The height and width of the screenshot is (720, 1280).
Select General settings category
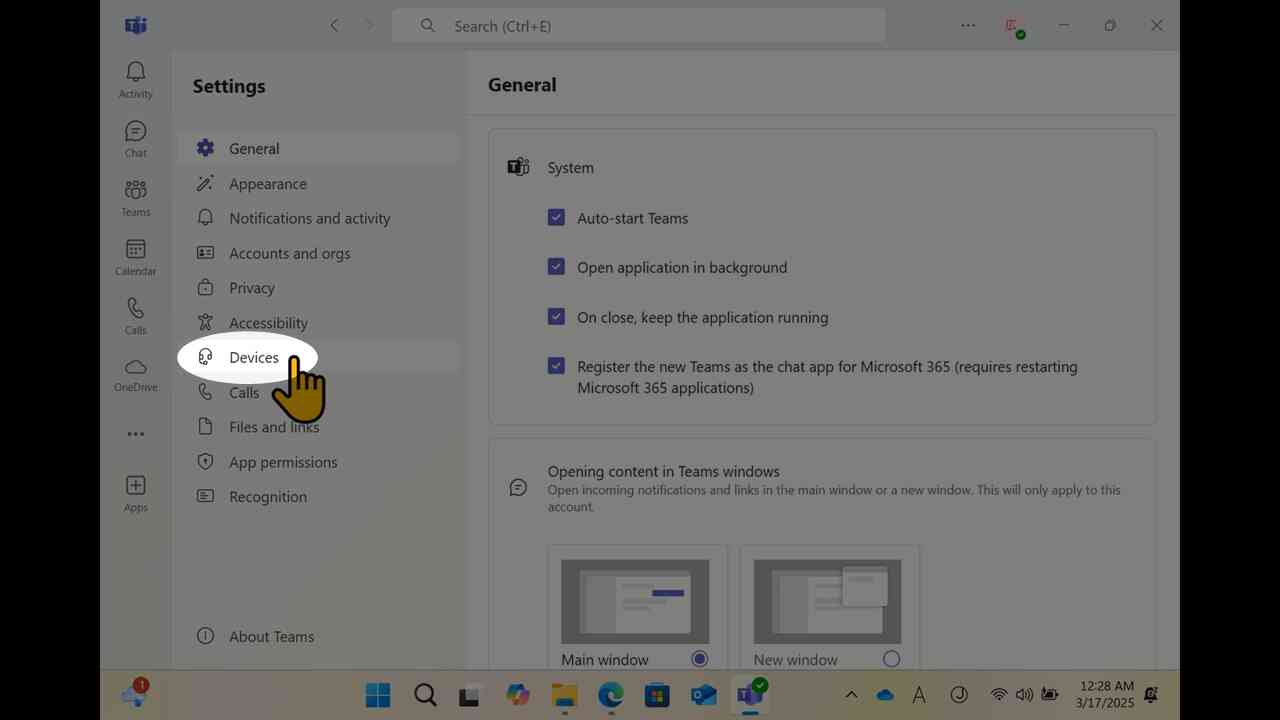318,148
